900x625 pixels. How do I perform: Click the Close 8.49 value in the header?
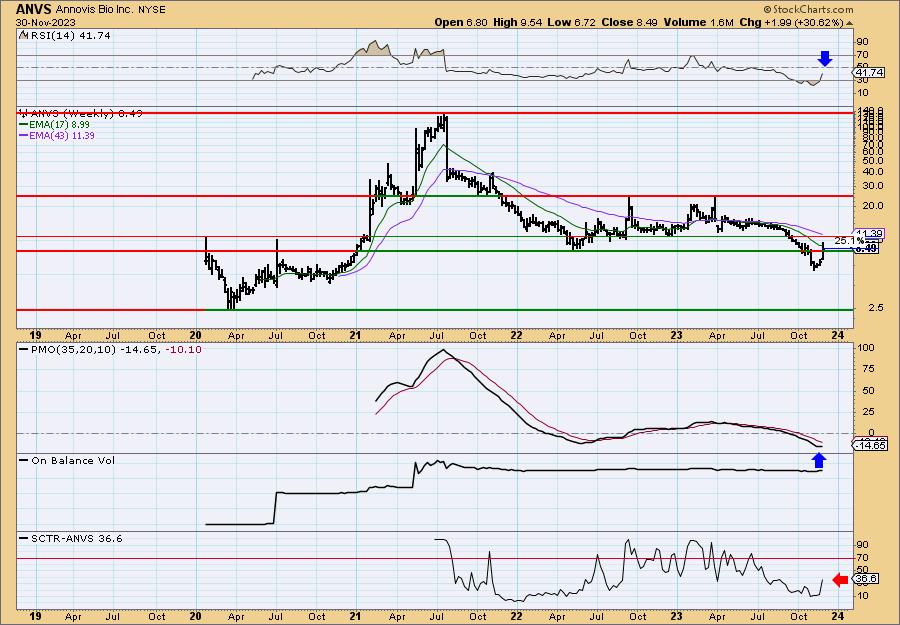point(630,22)
